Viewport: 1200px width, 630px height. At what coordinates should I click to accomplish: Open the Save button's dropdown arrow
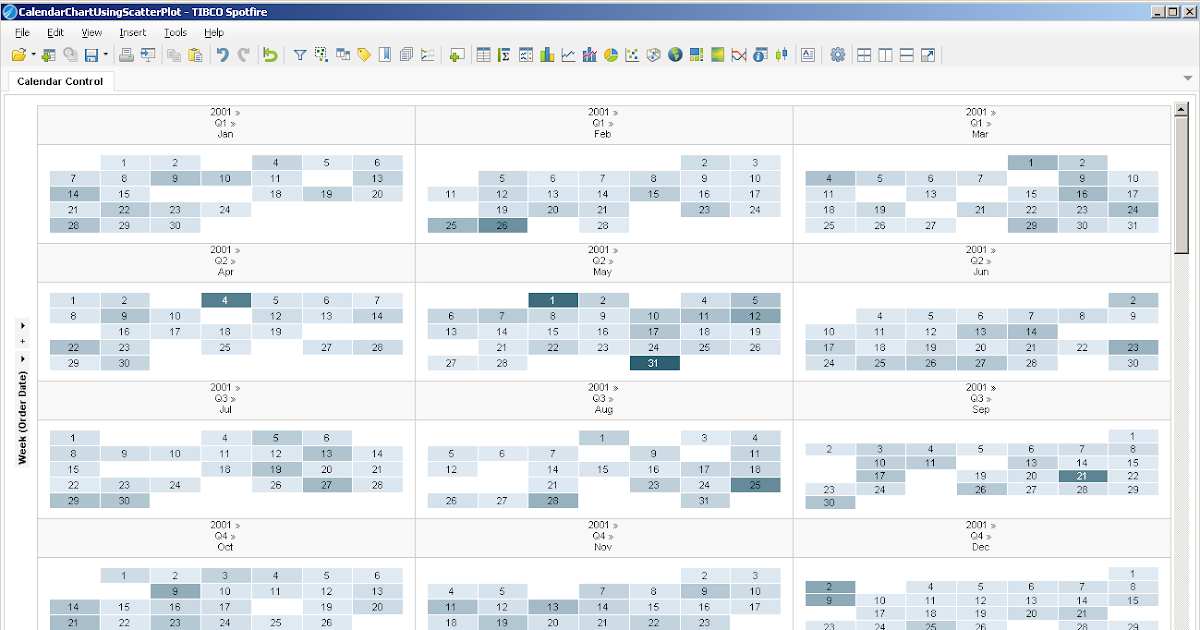pos(105,55)
